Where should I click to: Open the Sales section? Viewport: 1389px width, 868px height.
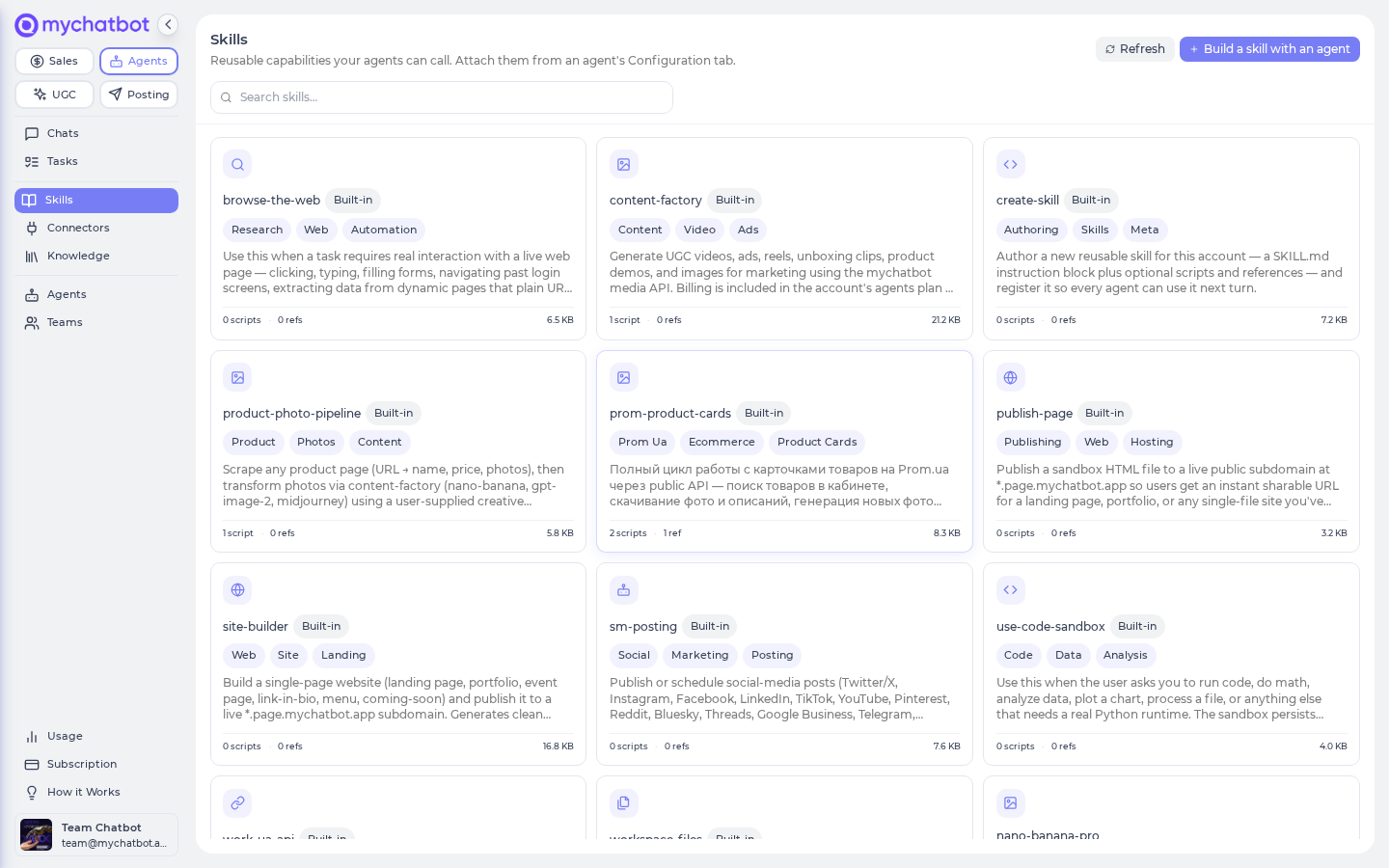(x=54, y=61)
